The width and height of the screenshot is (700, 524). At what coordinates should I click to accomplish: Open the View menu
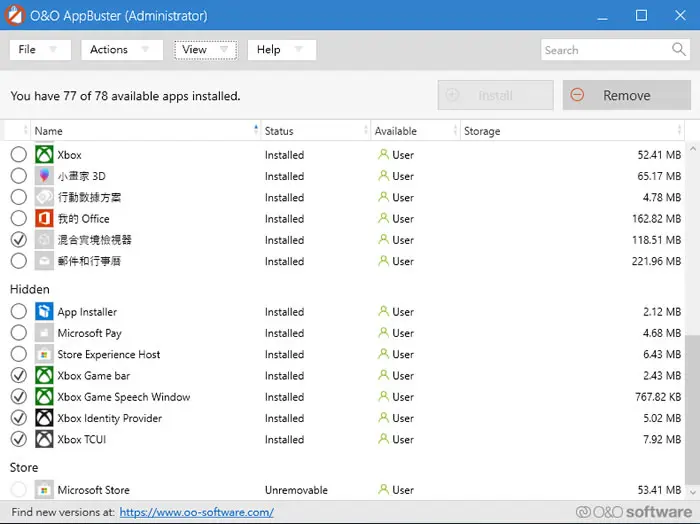(x=205, y=50)
